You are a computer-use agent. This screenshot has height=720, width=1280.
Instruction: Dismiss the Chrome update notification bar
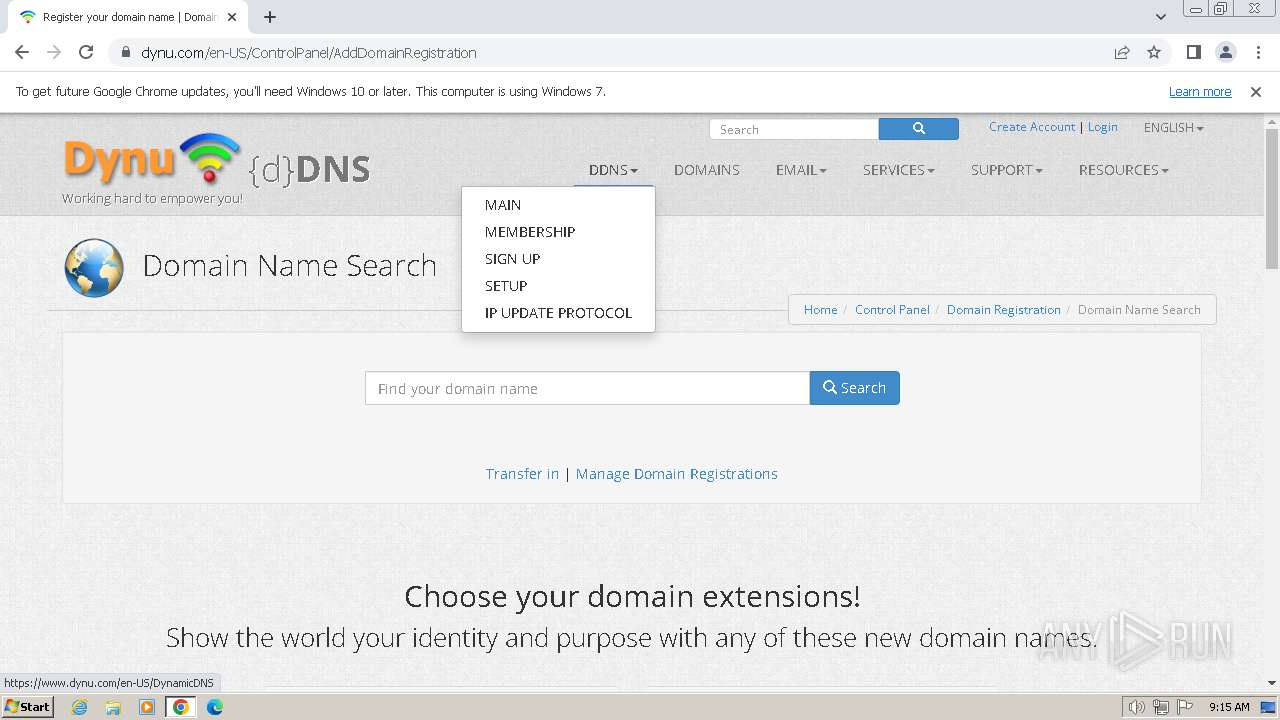click(x=1256, y=91)
